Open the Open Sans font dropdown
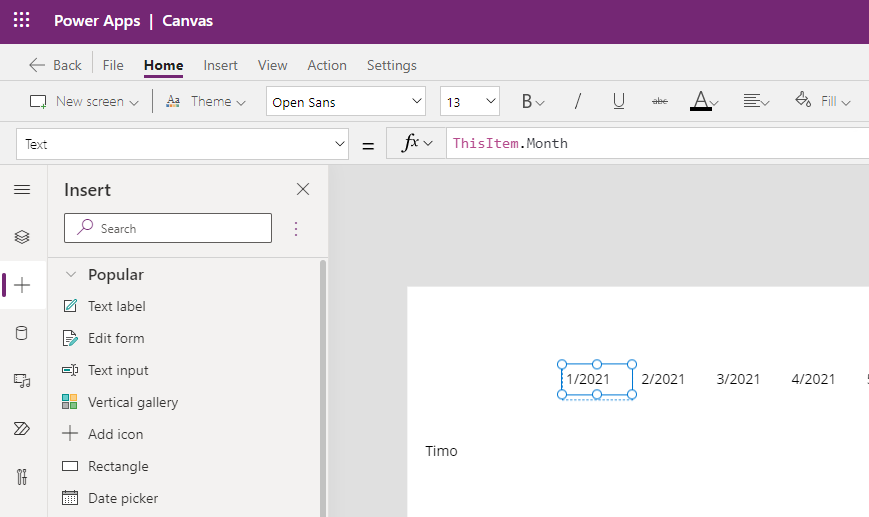 346,102
